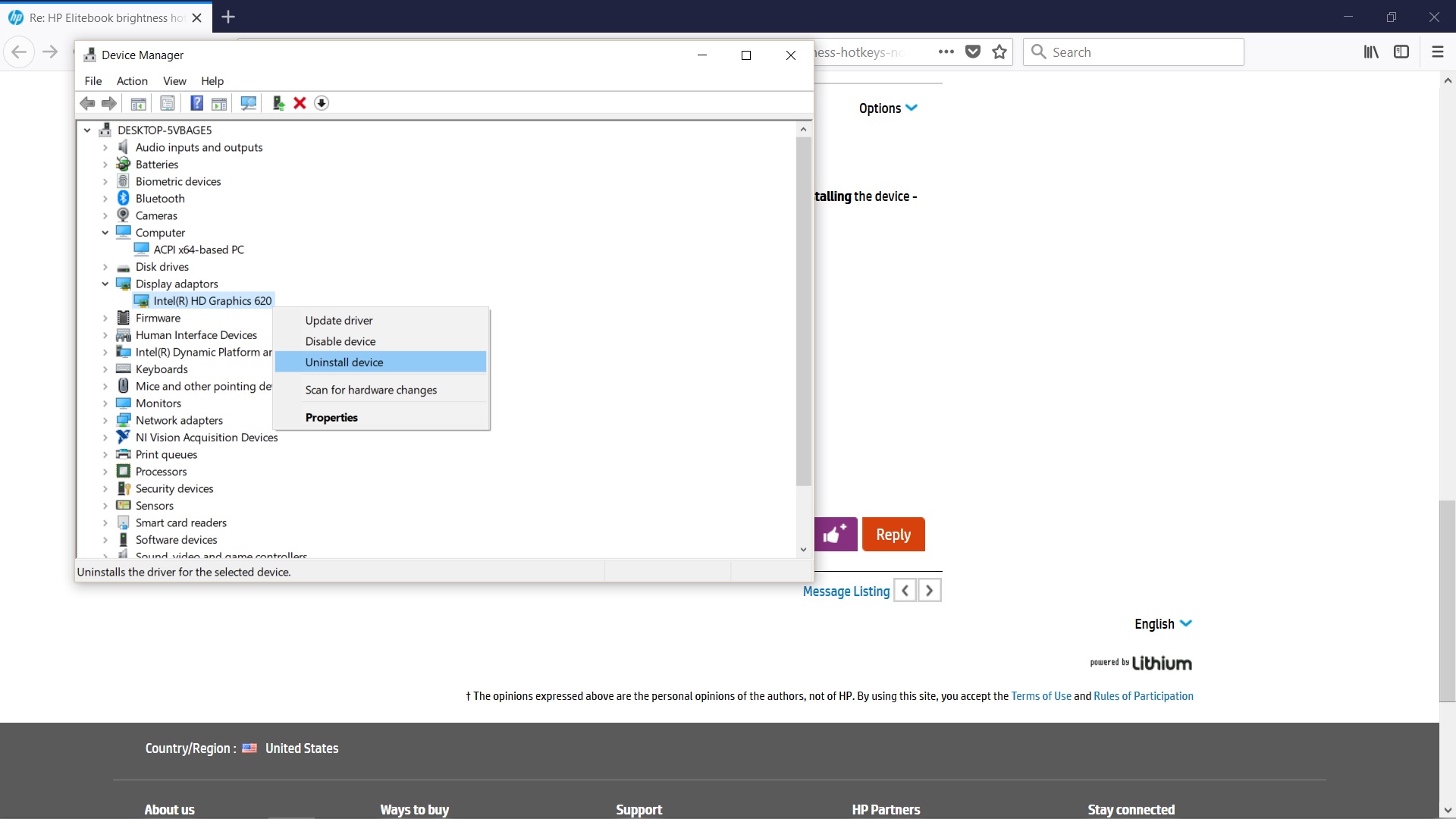This screenshot has height=819, width=1456.
Task: Bookmark the page with the star icon
Action: [x=999, y=52]
